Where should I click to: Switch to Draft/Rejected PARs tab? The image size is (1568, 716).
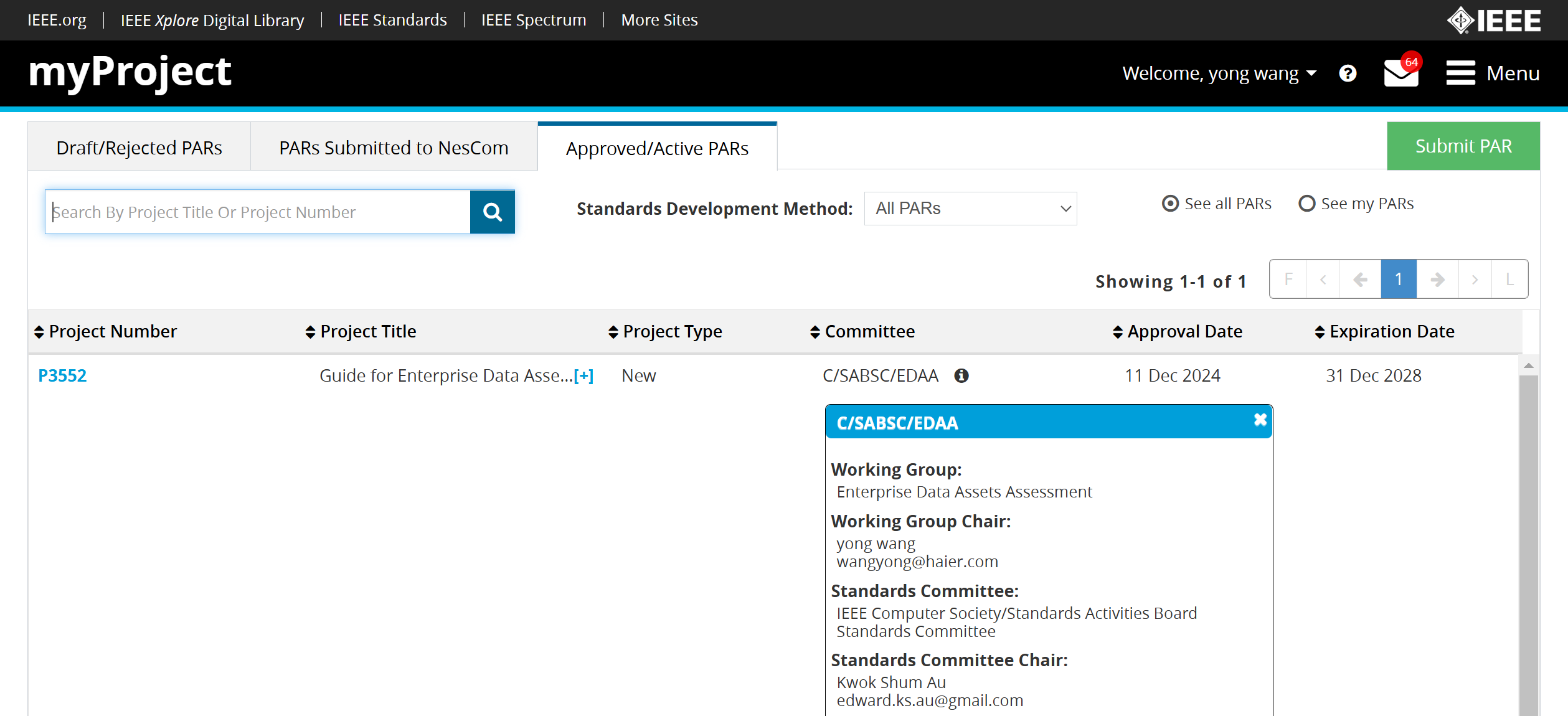(139, 148)
